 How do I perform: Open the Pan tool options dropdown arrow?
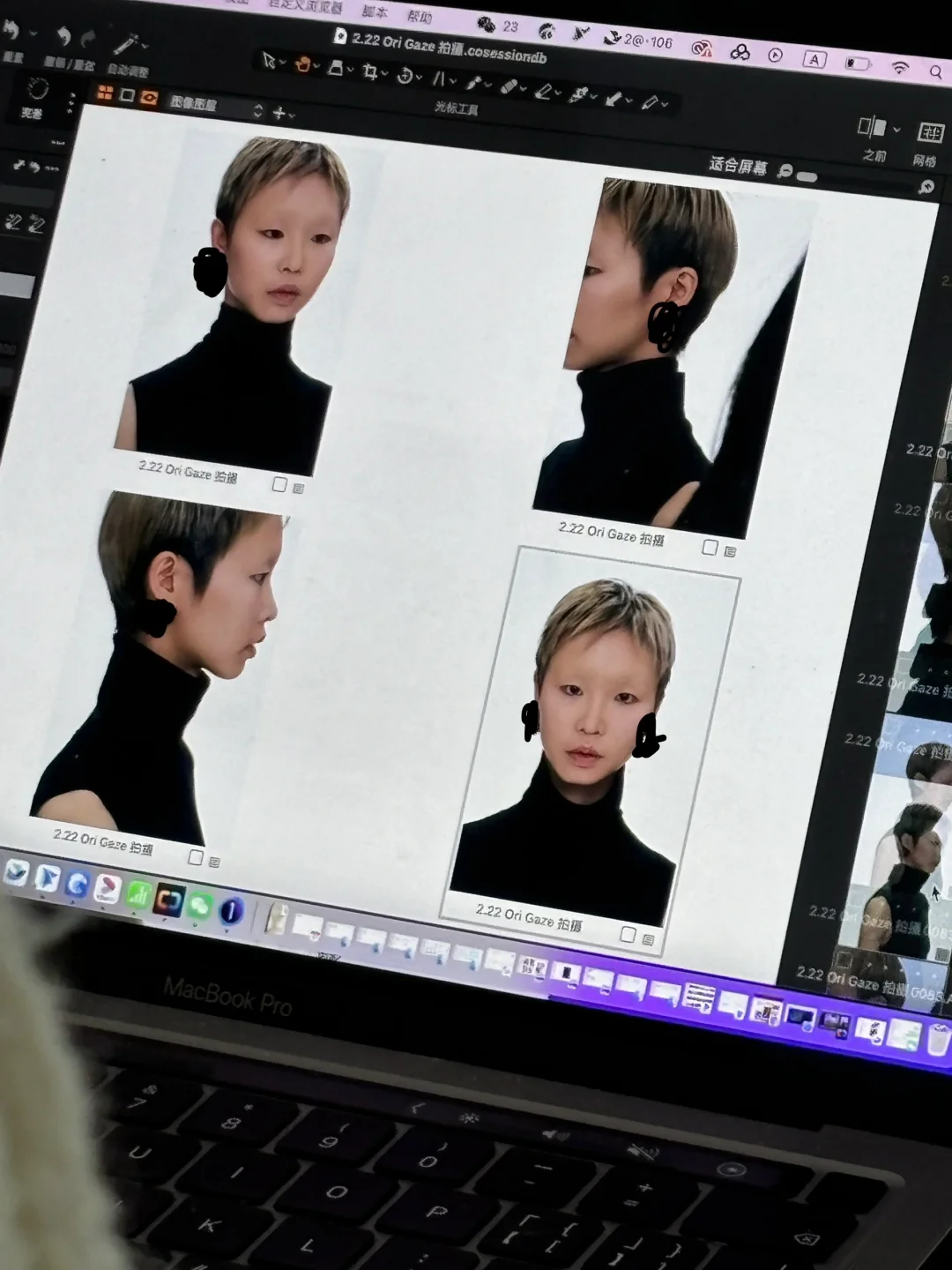[316, 66]
